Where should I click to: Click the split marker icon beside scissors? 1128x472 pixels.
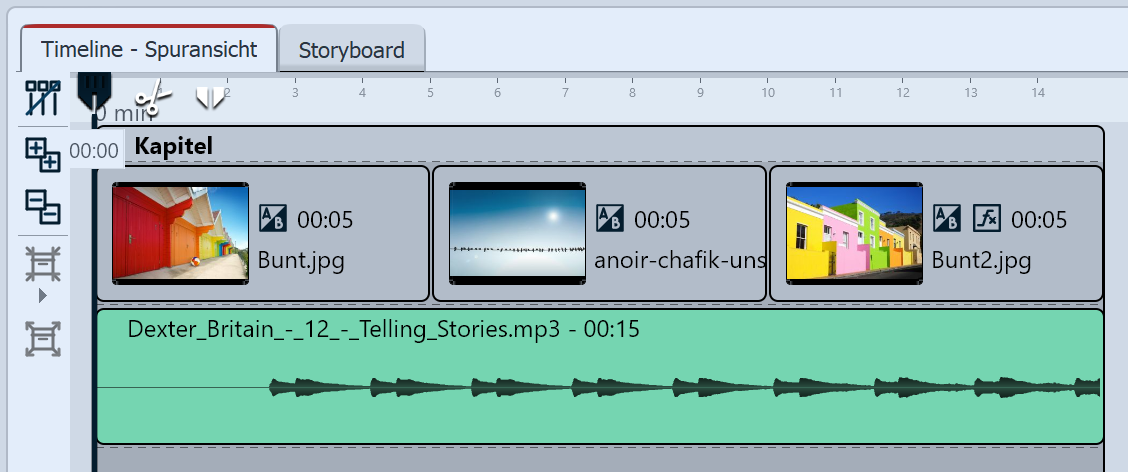pyautogui.click(x=210, y=97)
